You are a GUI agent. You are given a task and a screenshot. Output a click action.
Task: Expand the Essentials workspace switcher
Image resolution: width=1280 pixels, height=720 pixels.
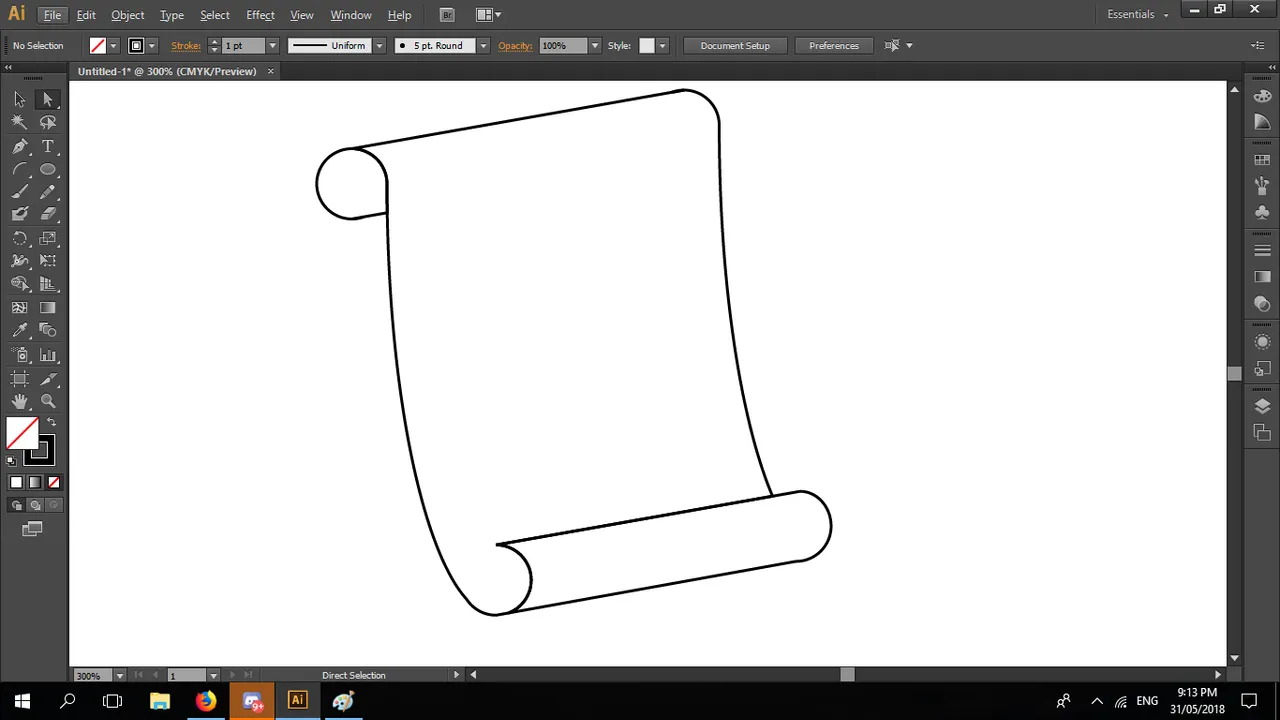(1138, 15)
